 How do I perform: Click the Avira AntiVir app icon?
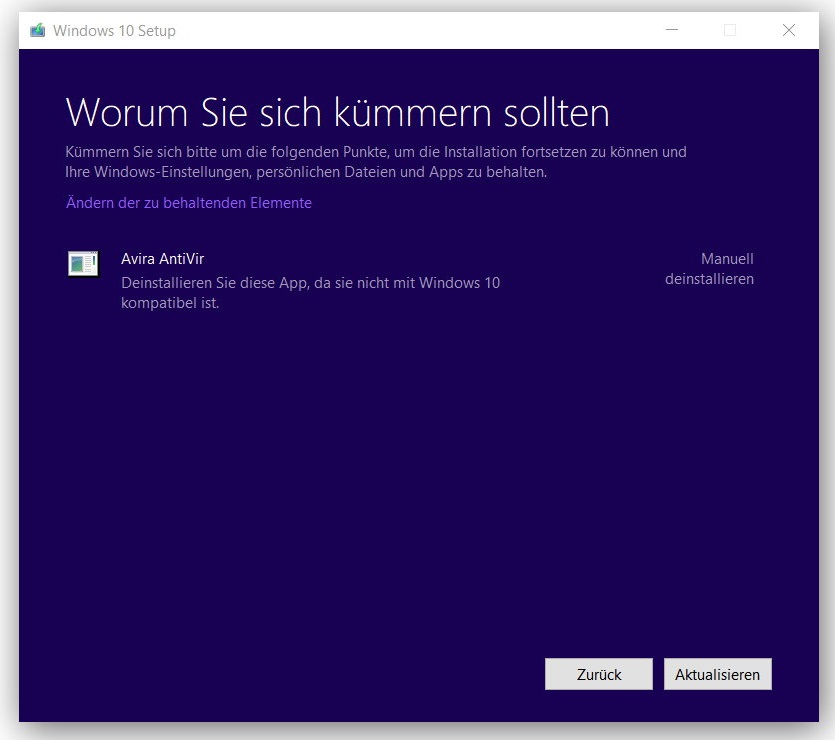point(83,264)
